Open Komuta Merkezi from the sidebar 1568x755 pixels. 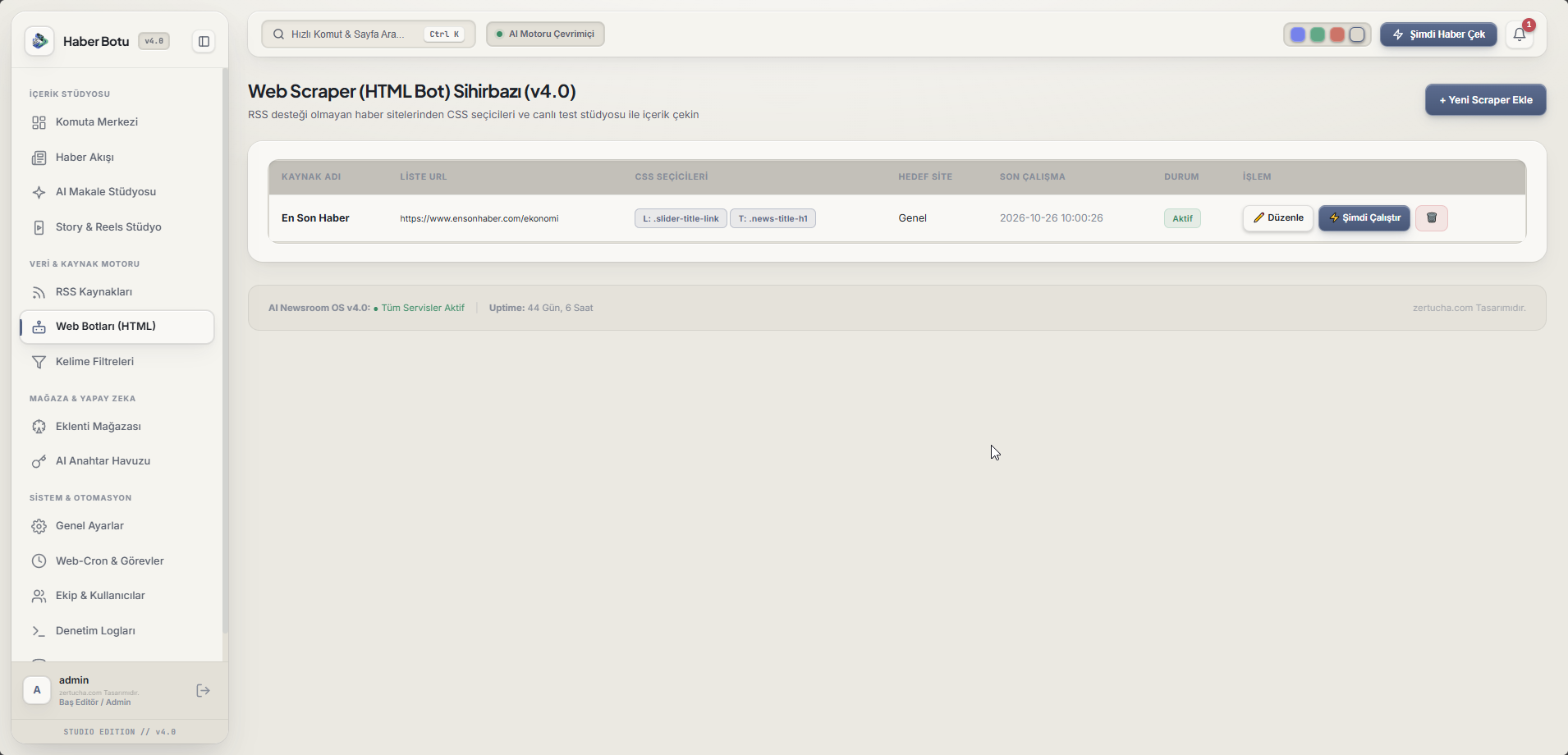pos(117,122)
